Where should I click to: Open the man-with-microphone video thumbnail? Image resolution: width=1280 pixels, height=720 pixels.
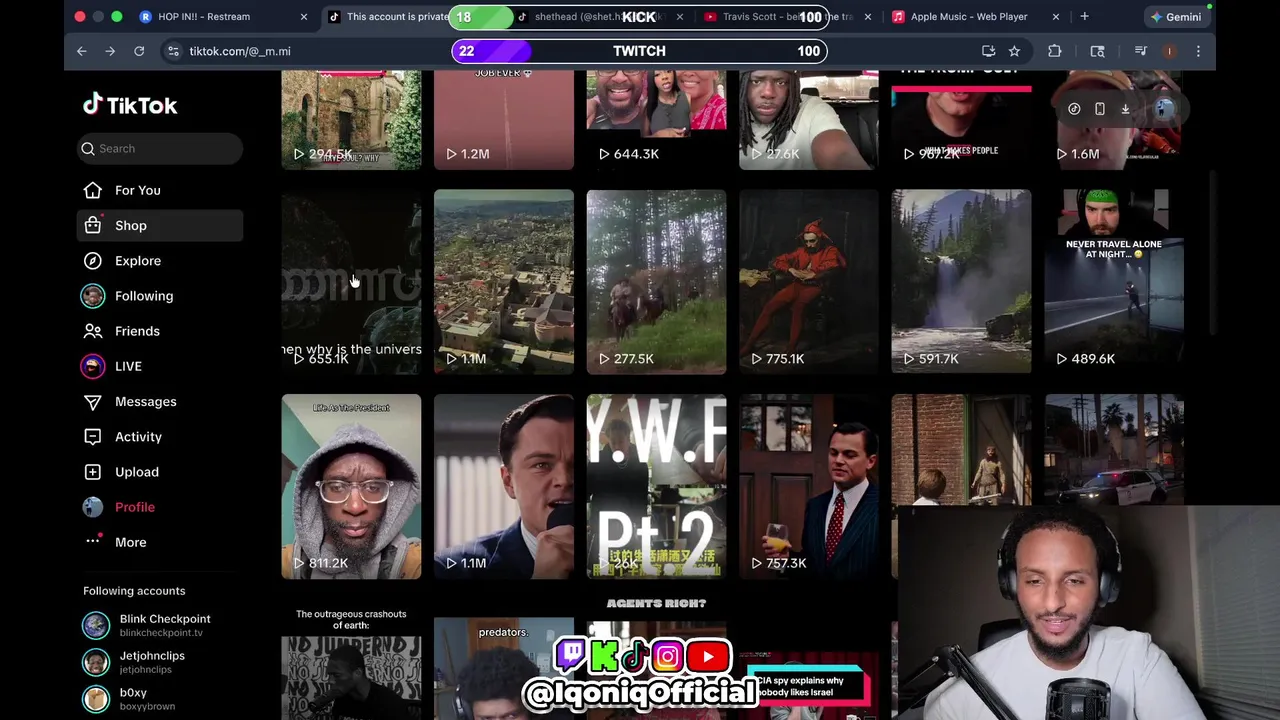point(504,486)
